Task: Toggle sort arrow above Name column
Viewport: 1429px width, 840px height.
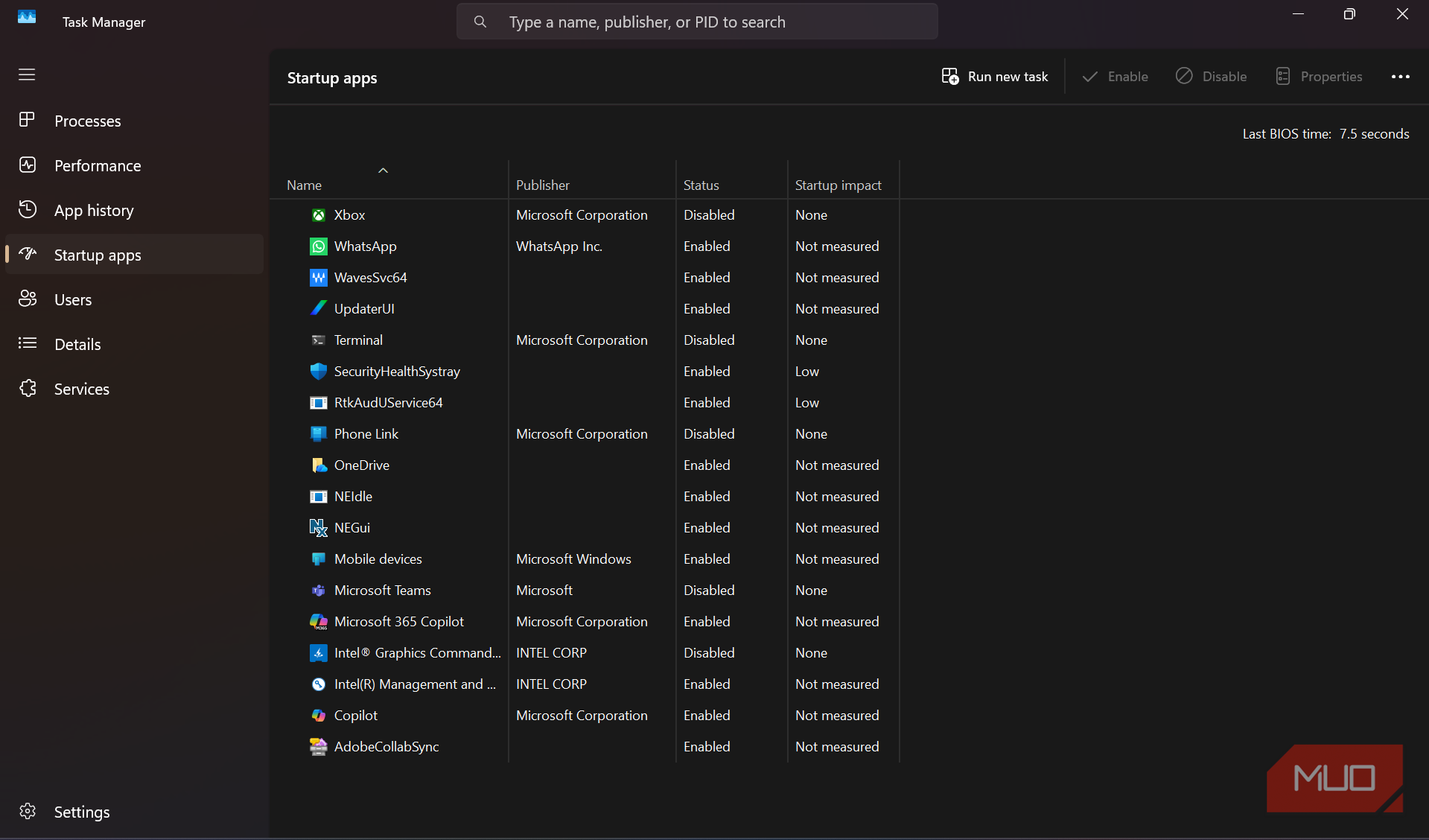Action: 383,171
